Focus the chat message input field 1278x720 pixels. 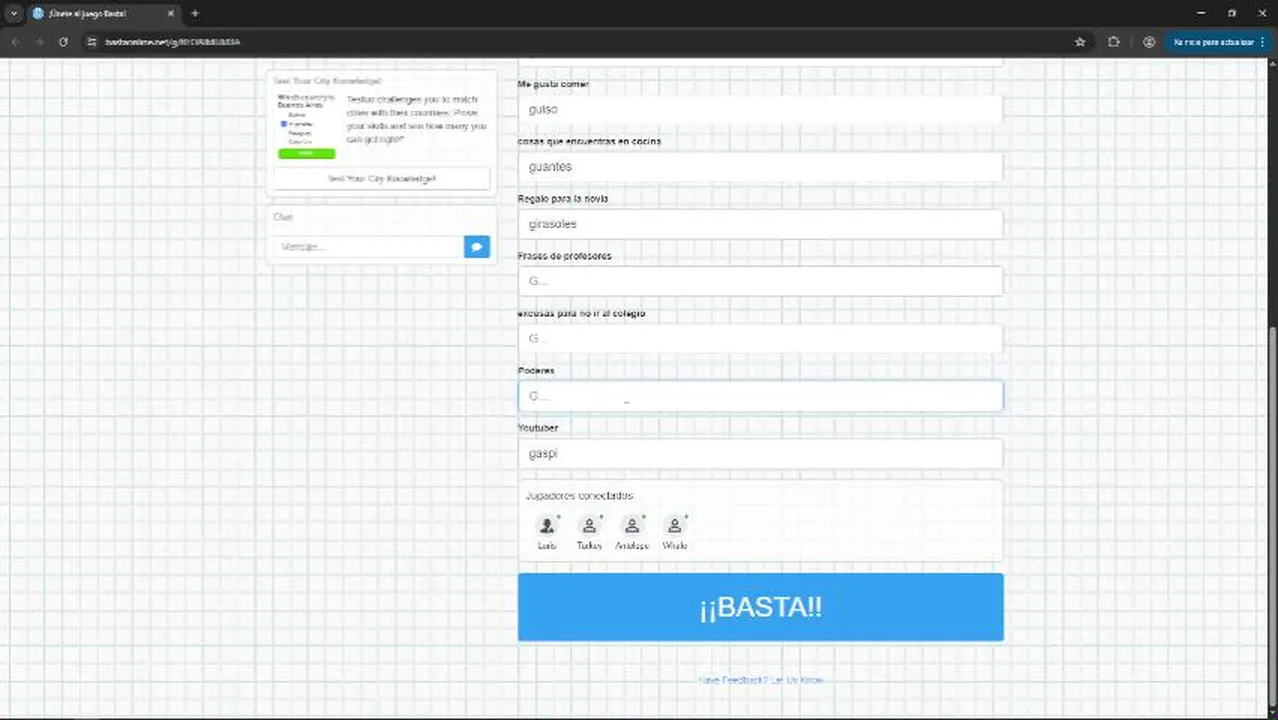[368, 246]
